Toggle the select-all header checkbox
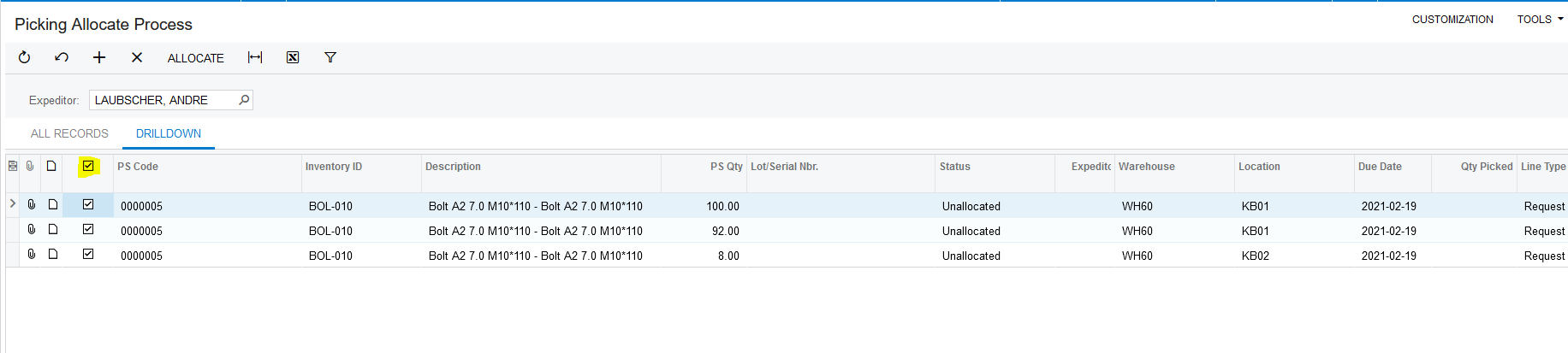The height and width of the screenshot is (353, 1568). point(88,167)
